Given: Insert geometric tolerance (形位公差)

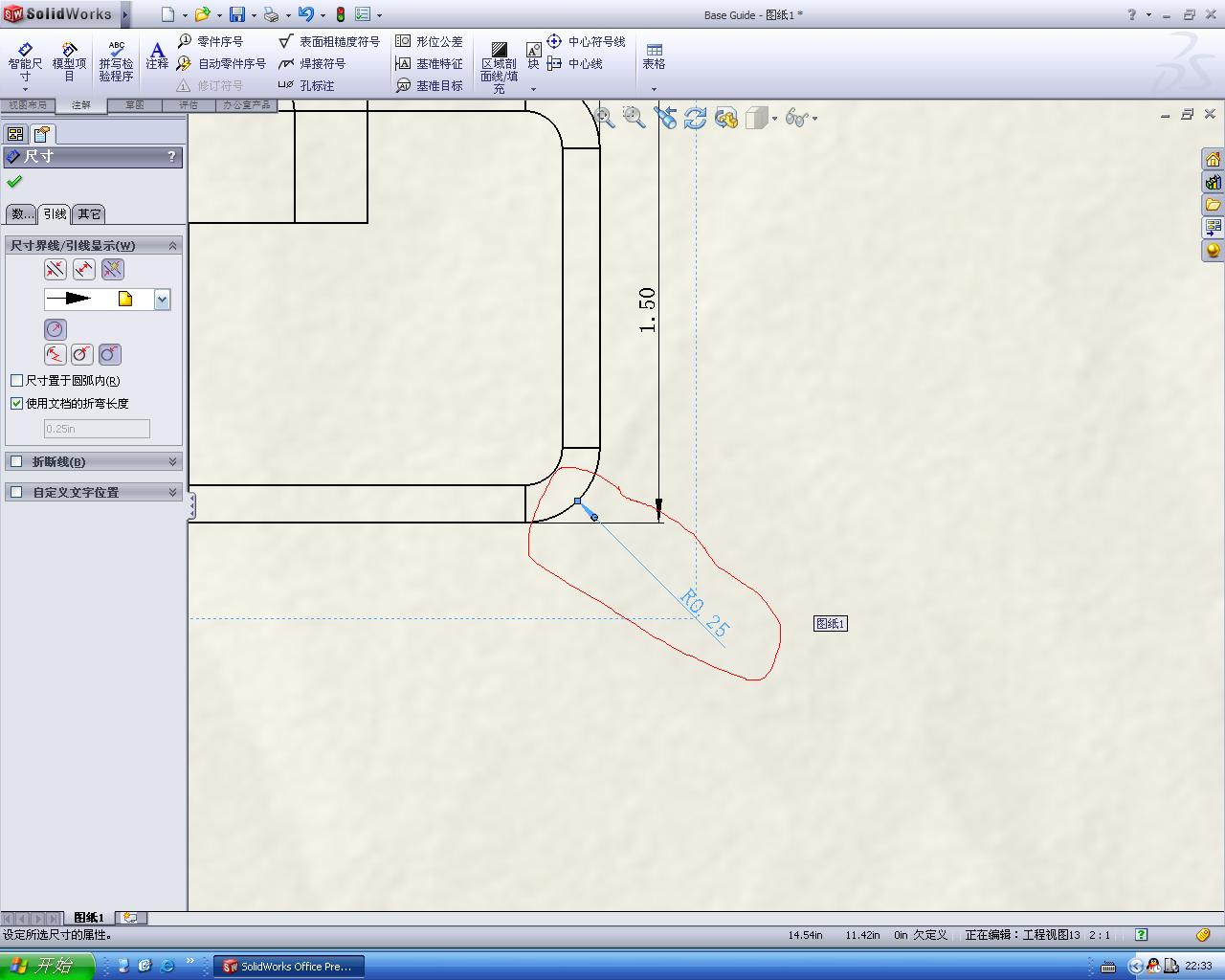Looking at the screenshot, I should 429,41.
